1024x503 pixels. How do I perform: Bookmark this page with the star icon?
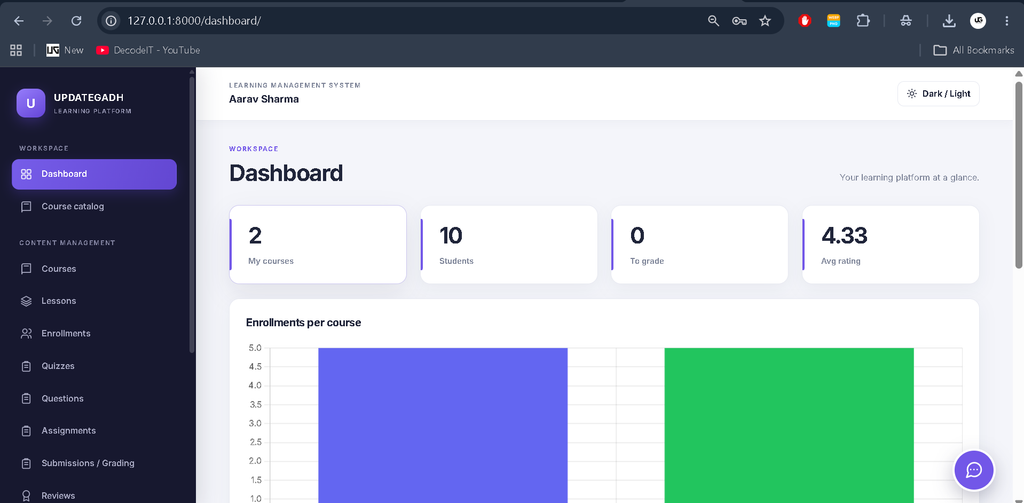(x=765, y=21)
